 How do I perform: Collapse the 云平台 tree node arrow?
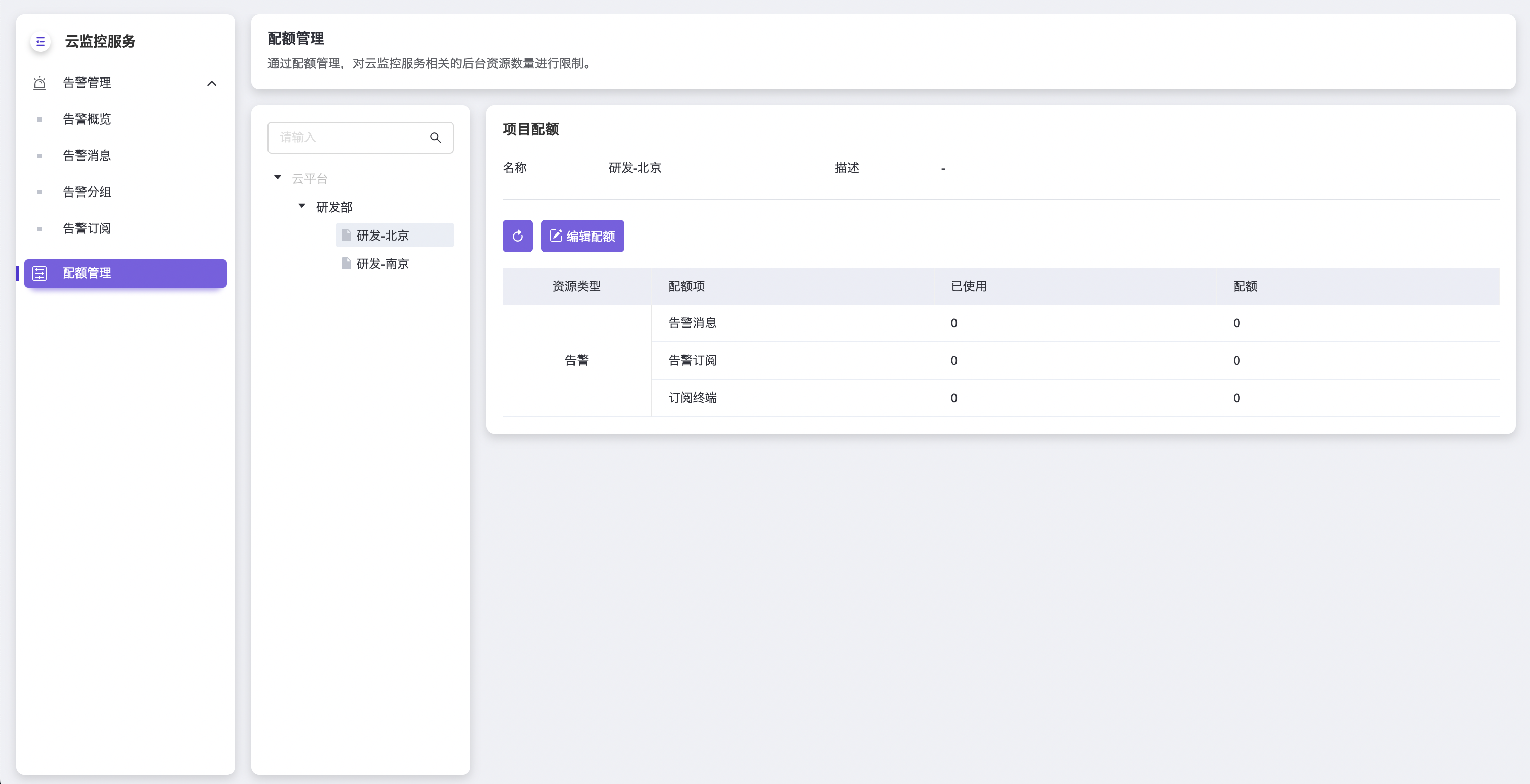pos(277,178)
